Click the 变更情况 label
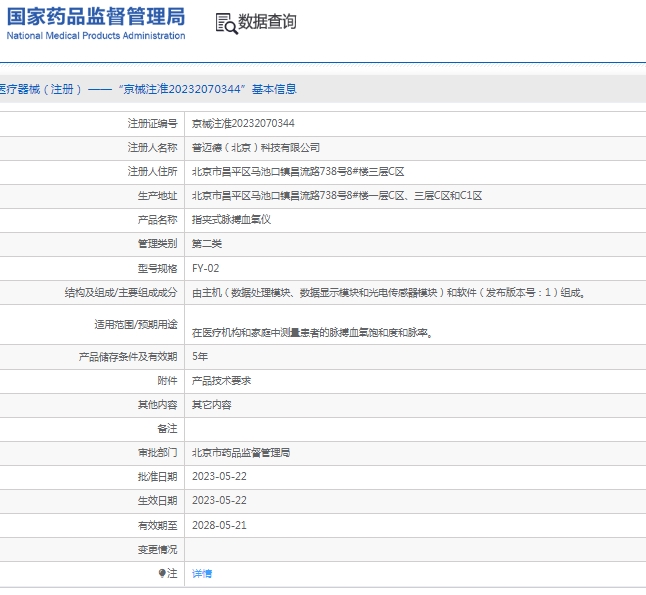Viewport: 646px width, 595px height. coord(157,549)
